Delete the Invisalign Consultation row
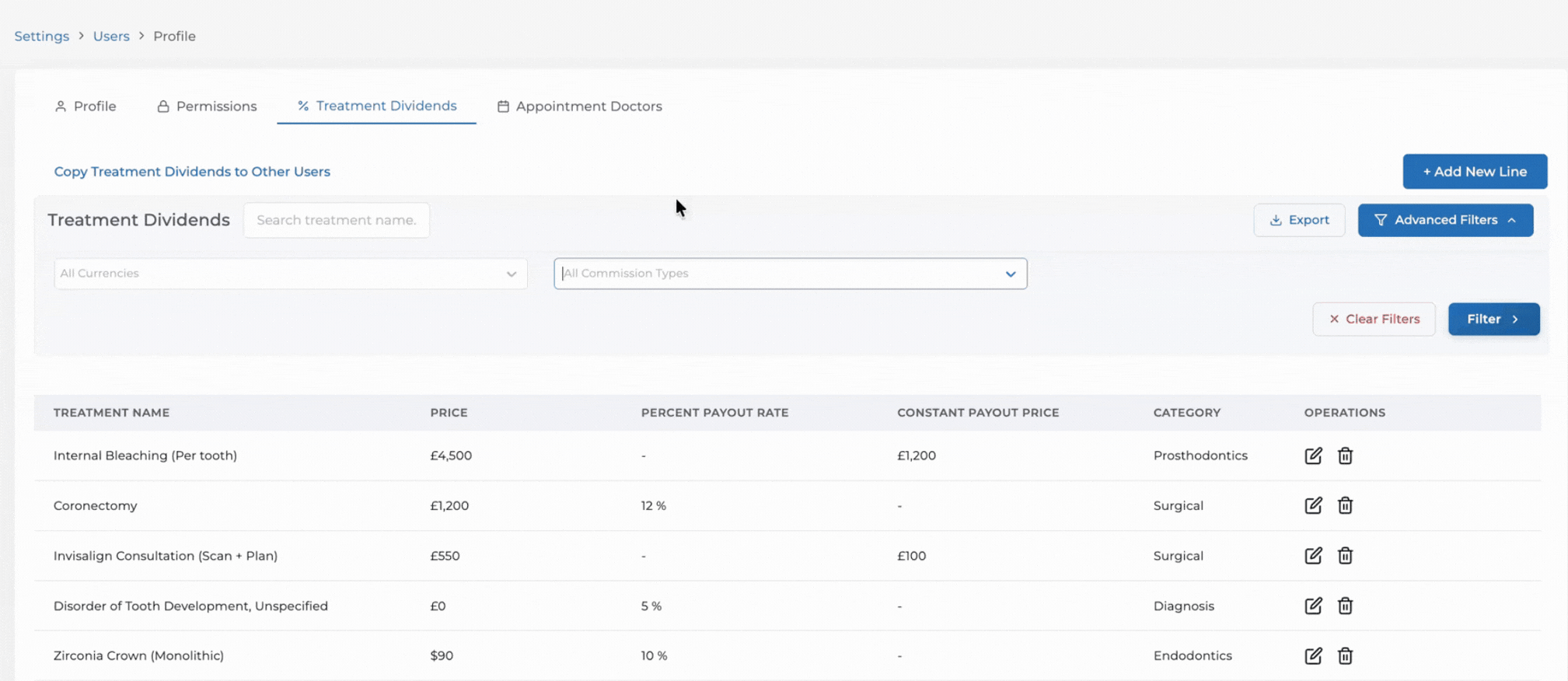Image resolution: width=1568 pixels, height=681 pixels. tap(1345, 556)
